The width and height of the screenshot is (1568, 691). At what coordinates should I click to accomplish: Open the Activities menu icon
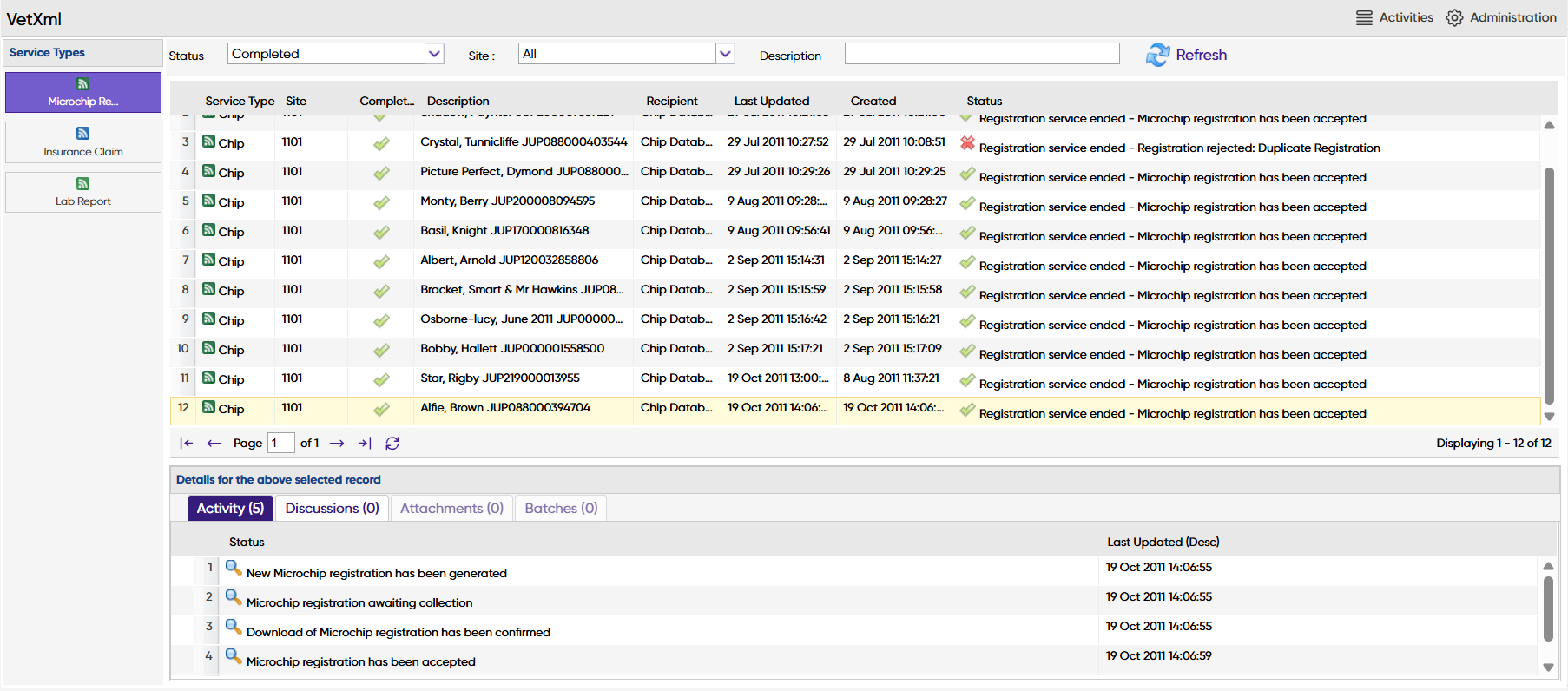point(1364,18)
